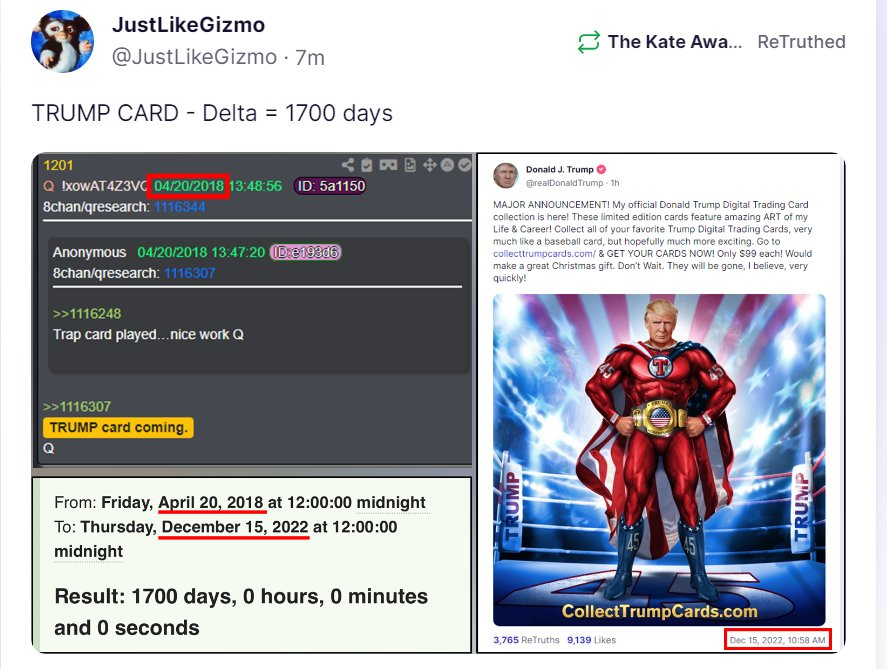Open The Kate Awa... retruther profile
887x669 pixels.
(674, 42)
